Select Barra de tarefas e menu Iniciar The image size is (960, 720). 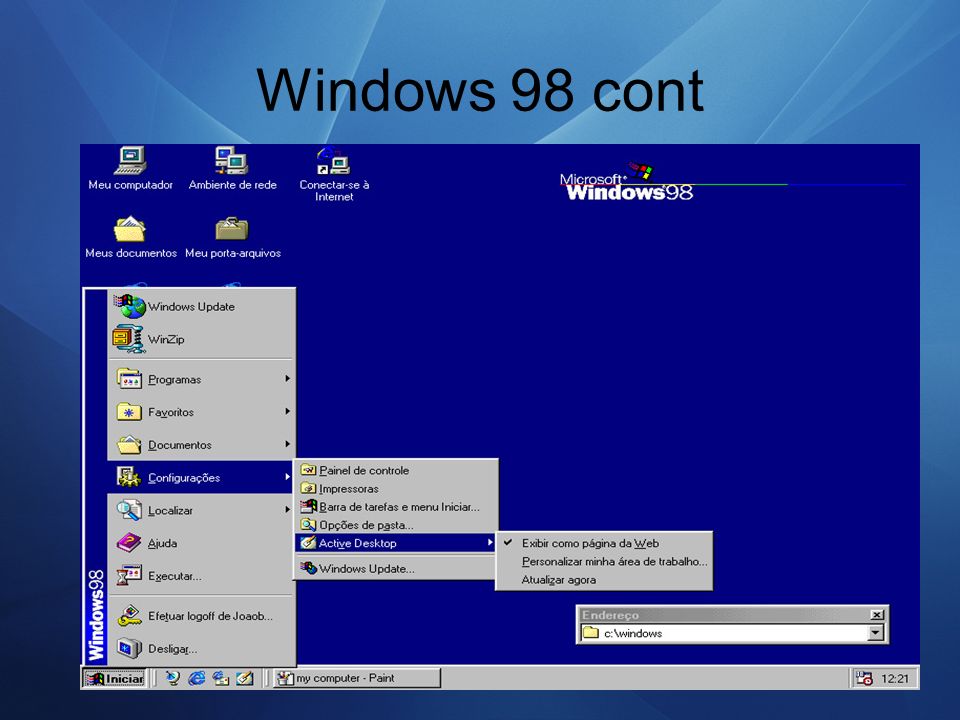[x=396, y=507]
